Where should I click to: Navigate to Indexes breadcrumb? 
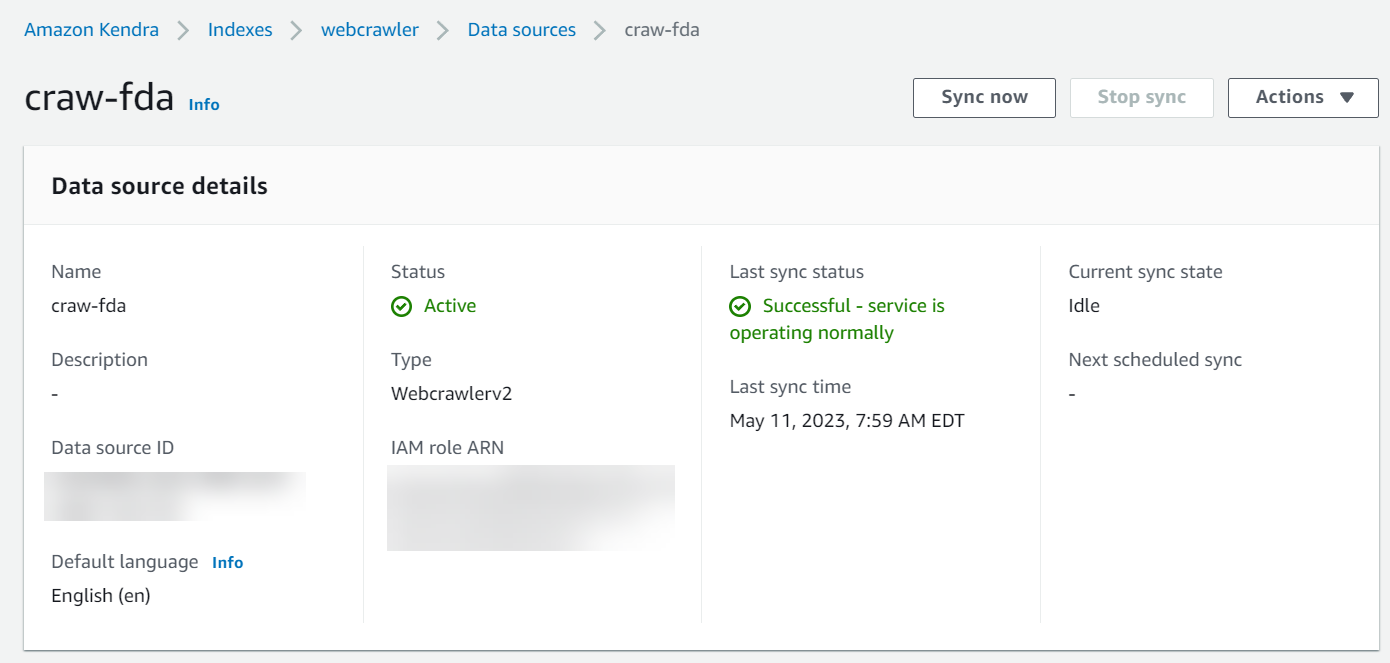[x=240, y=30]
